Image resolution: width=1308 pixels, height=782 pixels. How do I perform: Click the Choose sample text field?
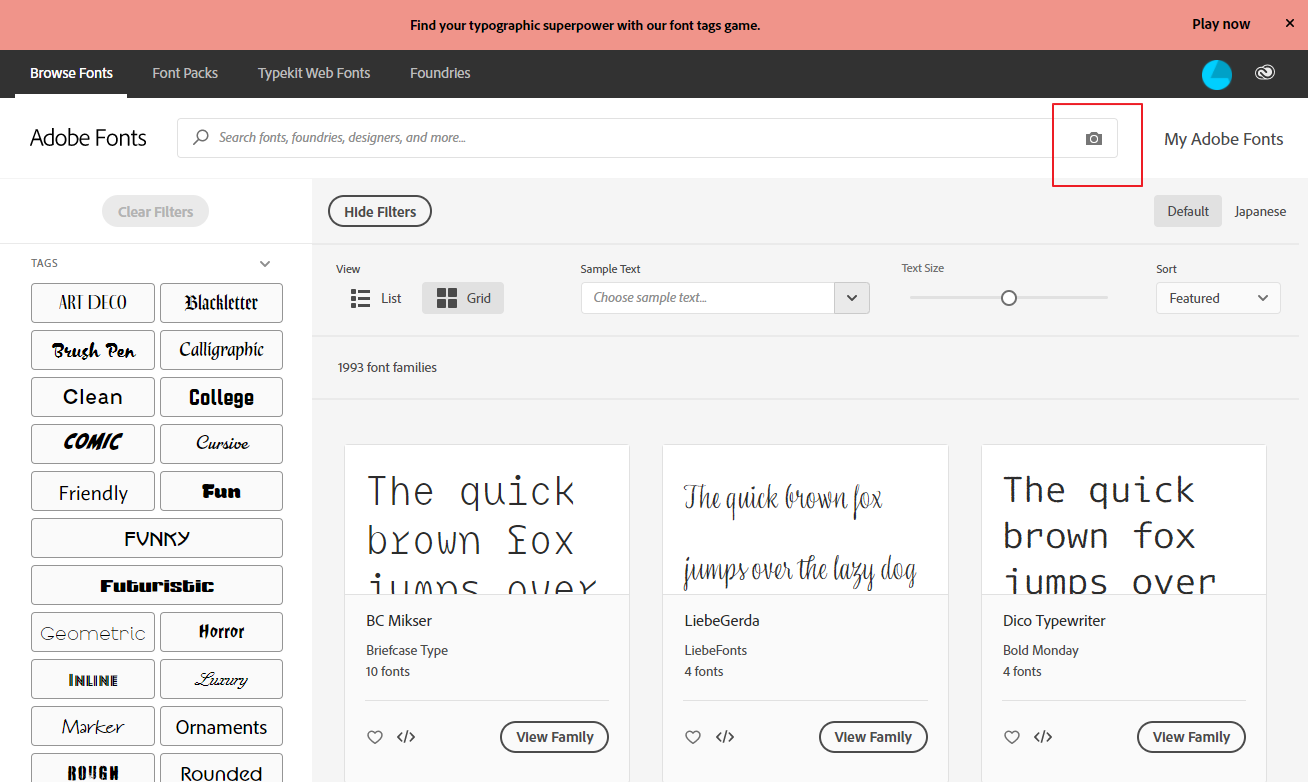708,298
